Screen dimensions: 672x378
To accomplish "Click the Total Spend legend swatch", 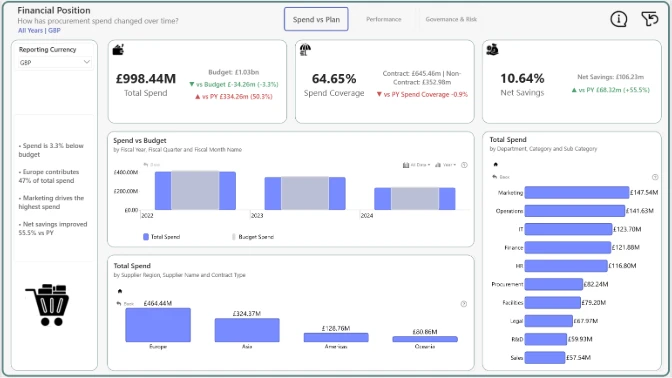I will [x=146, y=237].
